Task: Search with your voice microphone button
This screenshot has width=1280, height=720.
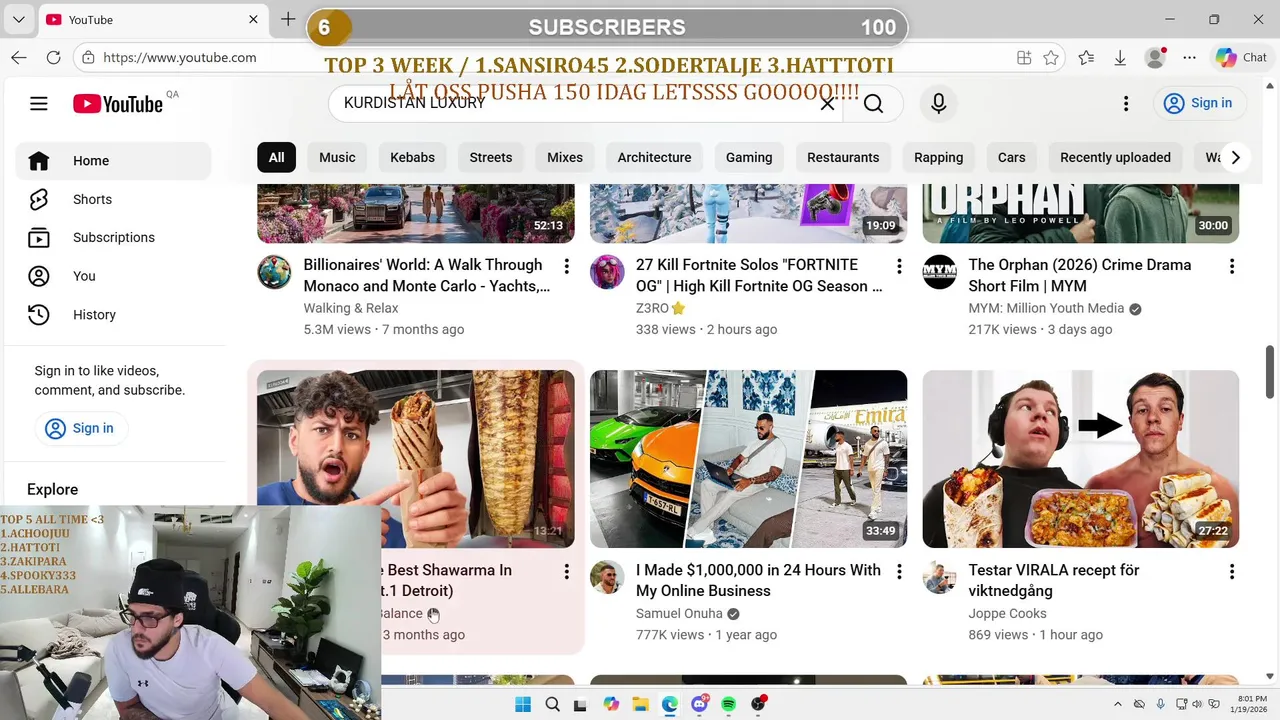Action: [x=938, y=103]
